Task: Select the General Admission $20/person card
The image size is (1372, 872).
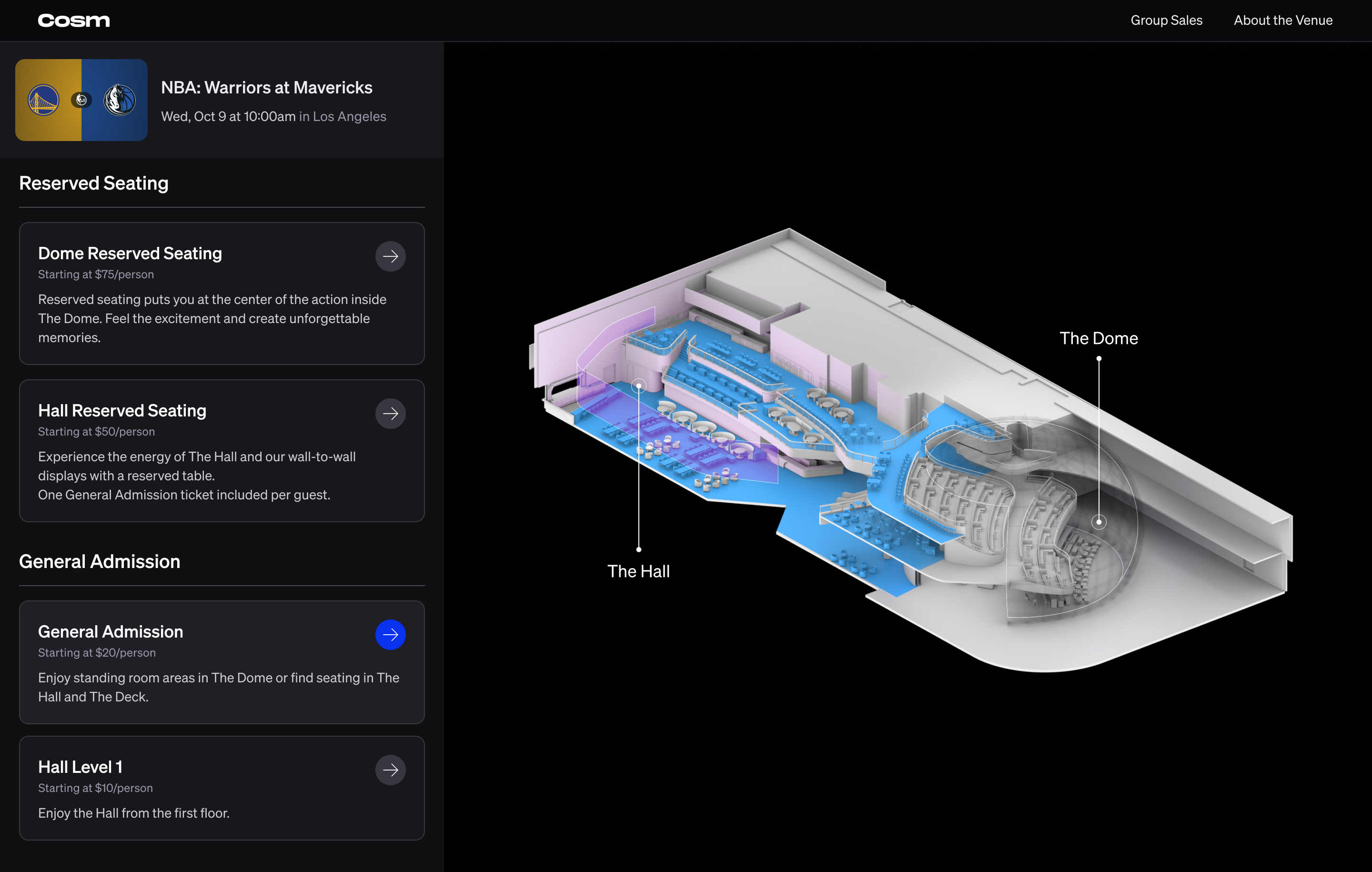Action: pos(222,662)
